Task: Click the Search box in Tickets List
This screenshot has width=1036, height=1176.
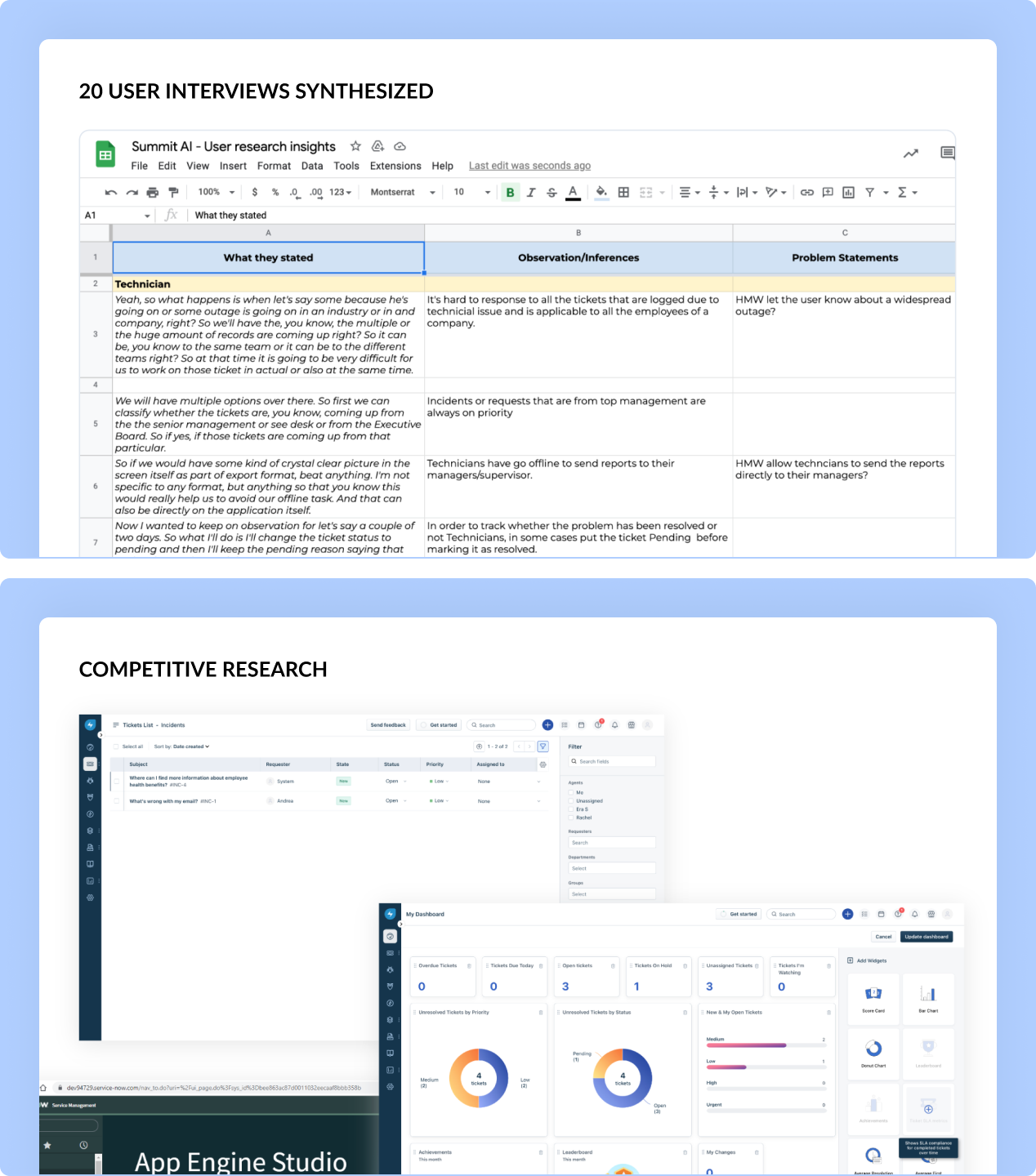Action: (502, 725)
